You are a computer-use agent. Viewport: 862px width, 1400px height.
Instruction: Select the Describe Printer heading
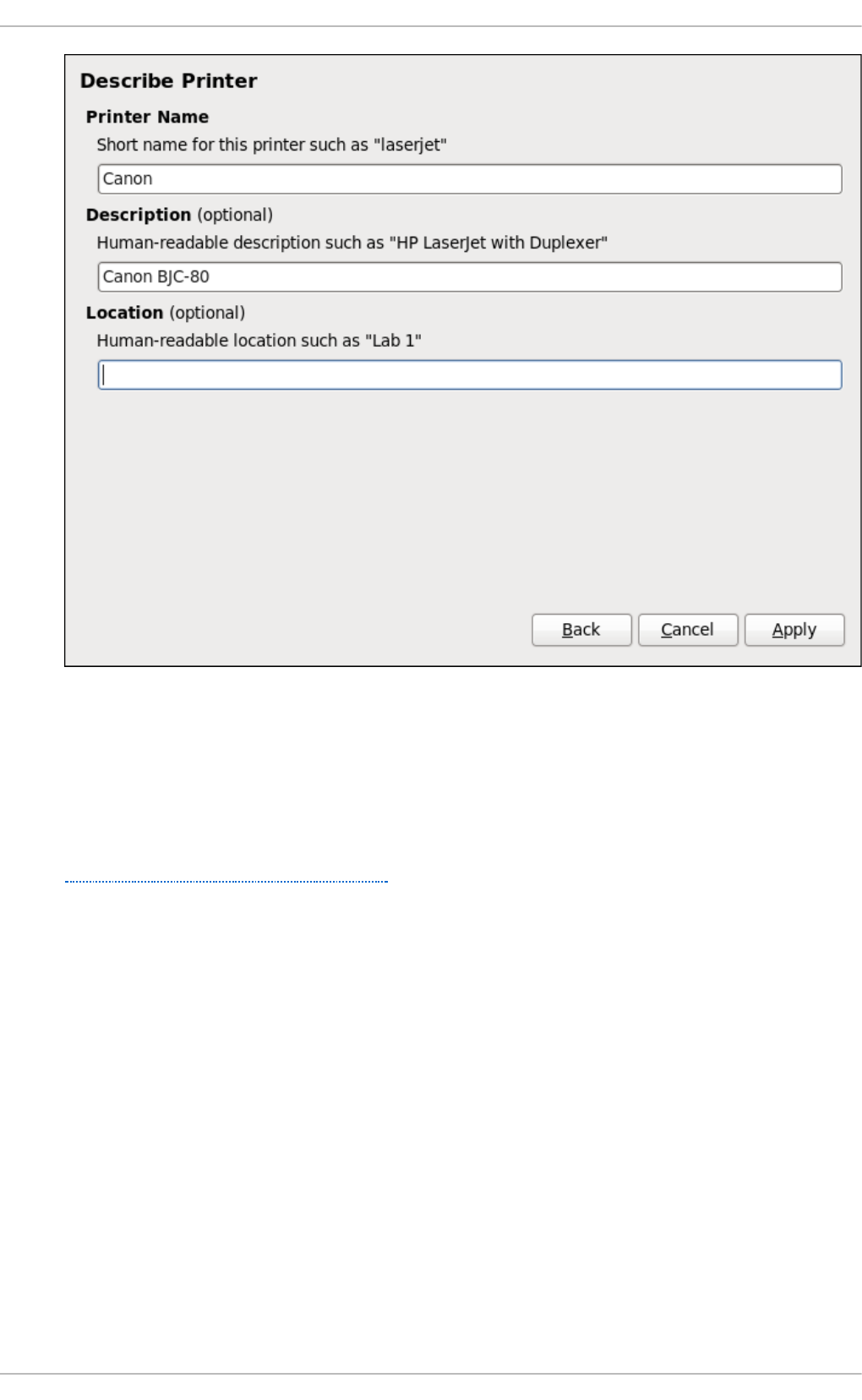click(x=168, y=81)
